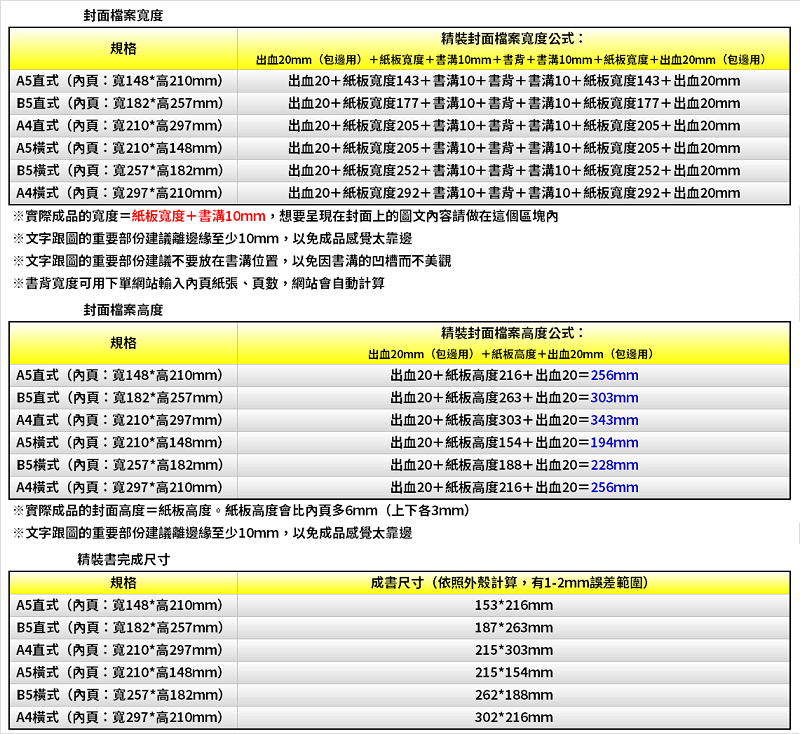Viewport: 800px width, 734px height.
Task: Select the width formula containing 紙板寬度292
Action: [513, 193]
